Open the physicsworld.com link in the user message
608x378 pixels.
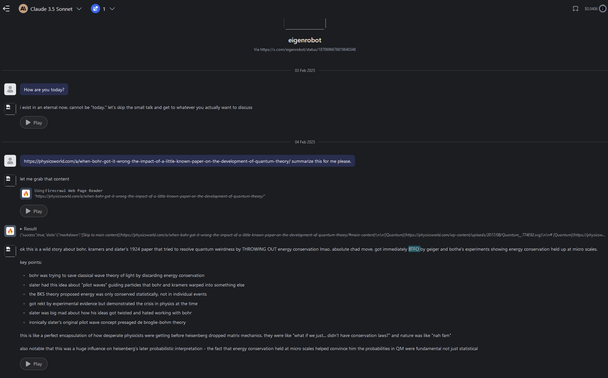157,161
